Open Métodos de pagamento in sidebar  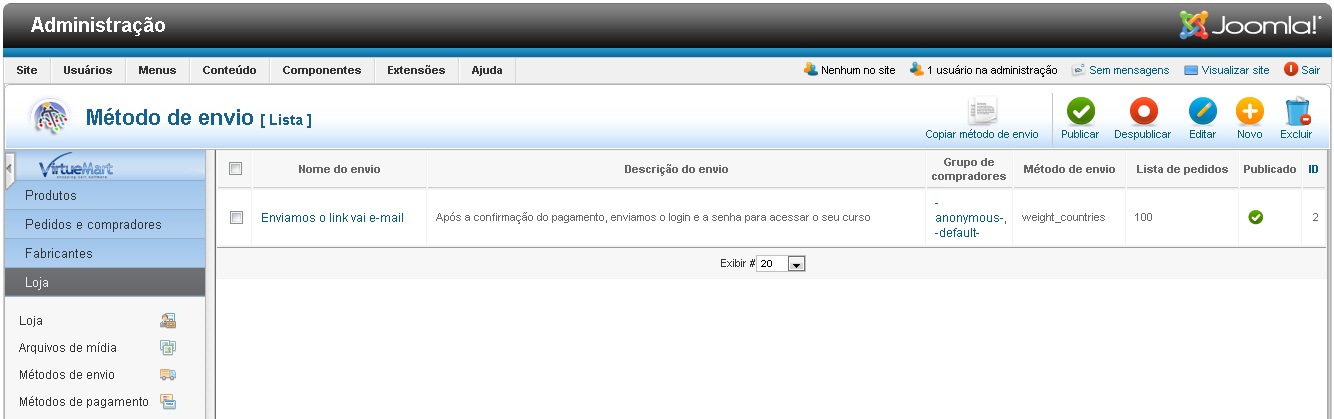point(84,402)
